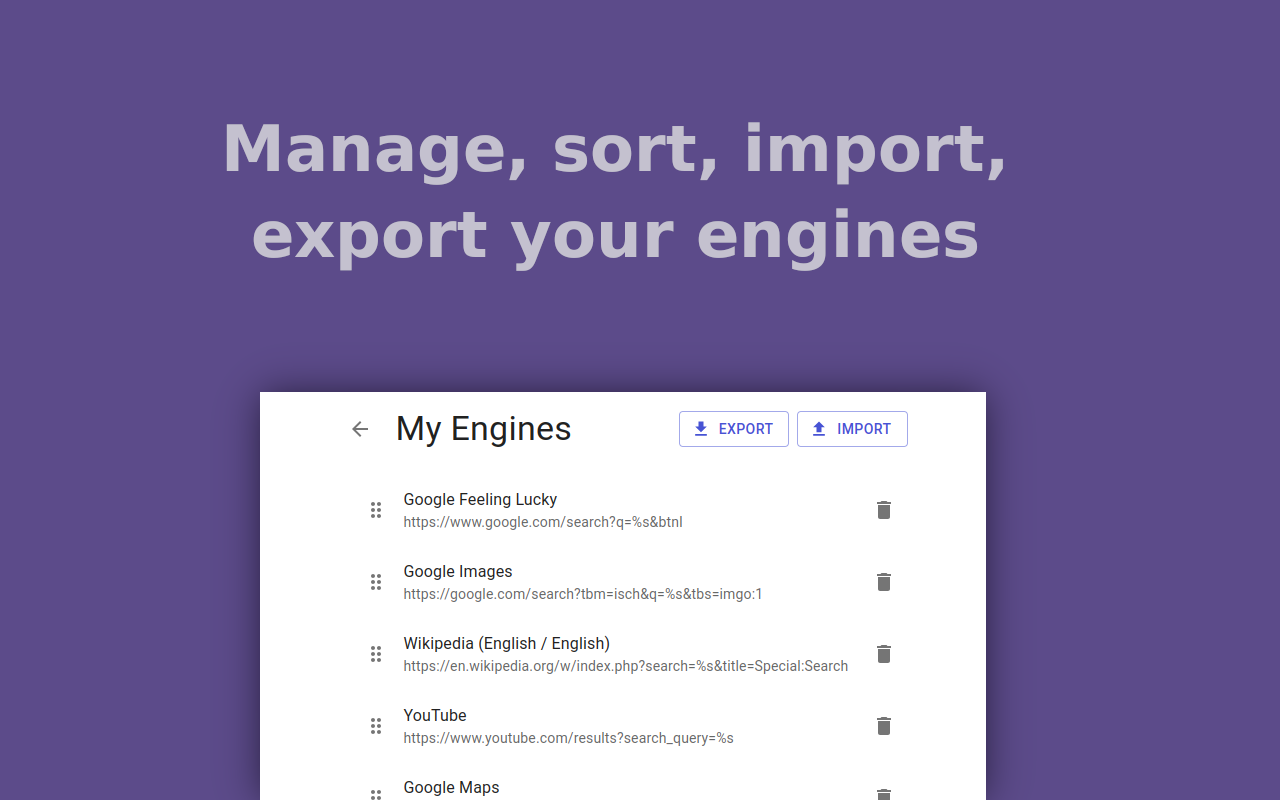Click the My Engines page title
The height and width of the screenshot is (800, 1280).
point(483,428)
